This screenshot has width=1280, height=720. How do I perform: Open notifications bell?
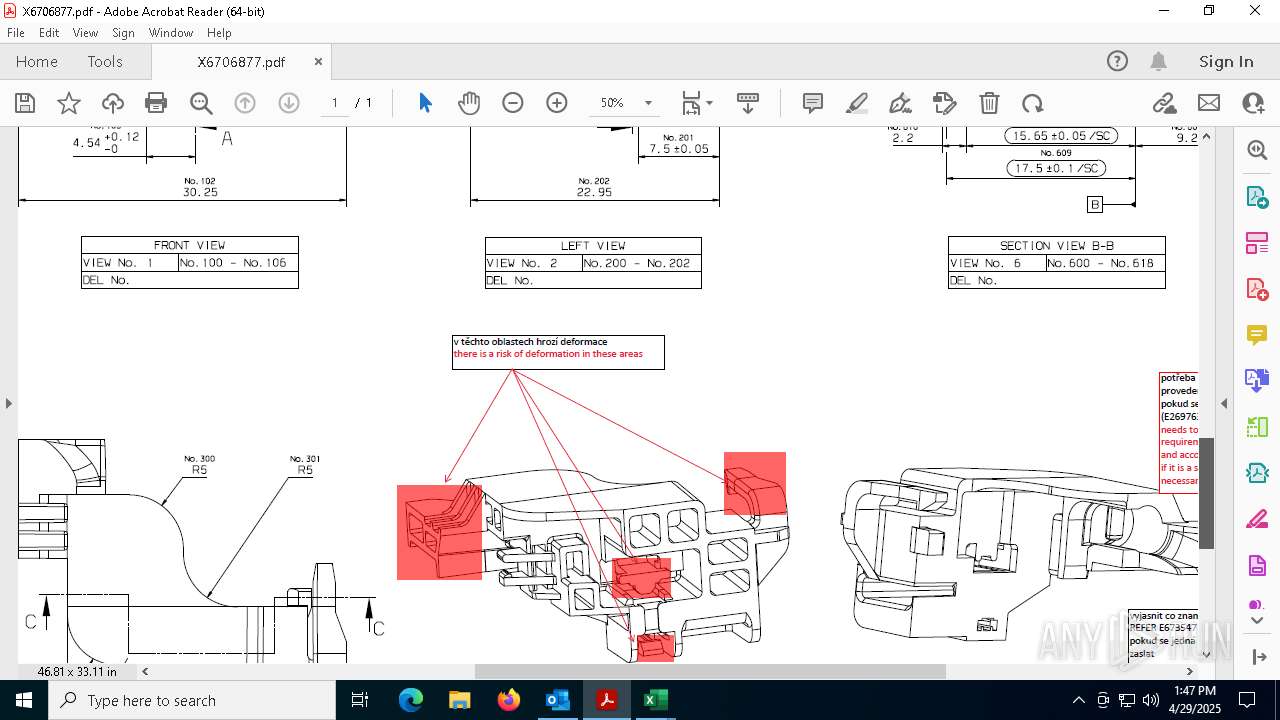tap(1158, 61)
